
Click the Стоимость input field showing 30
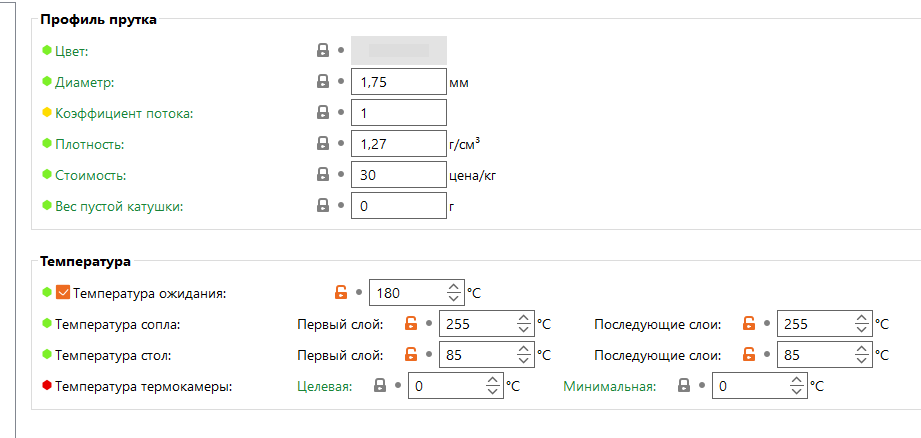[x=398, y=175]
